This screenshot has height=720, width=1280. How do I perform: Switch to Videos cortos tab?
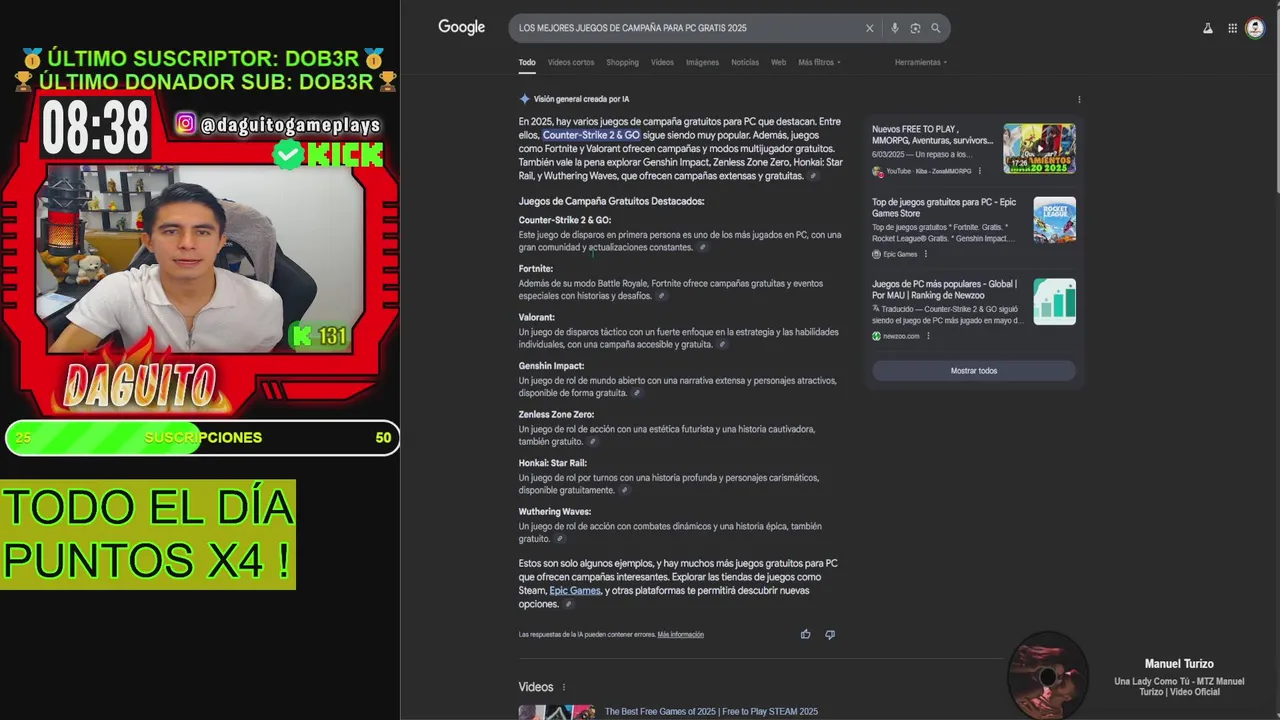click(571, 62)
